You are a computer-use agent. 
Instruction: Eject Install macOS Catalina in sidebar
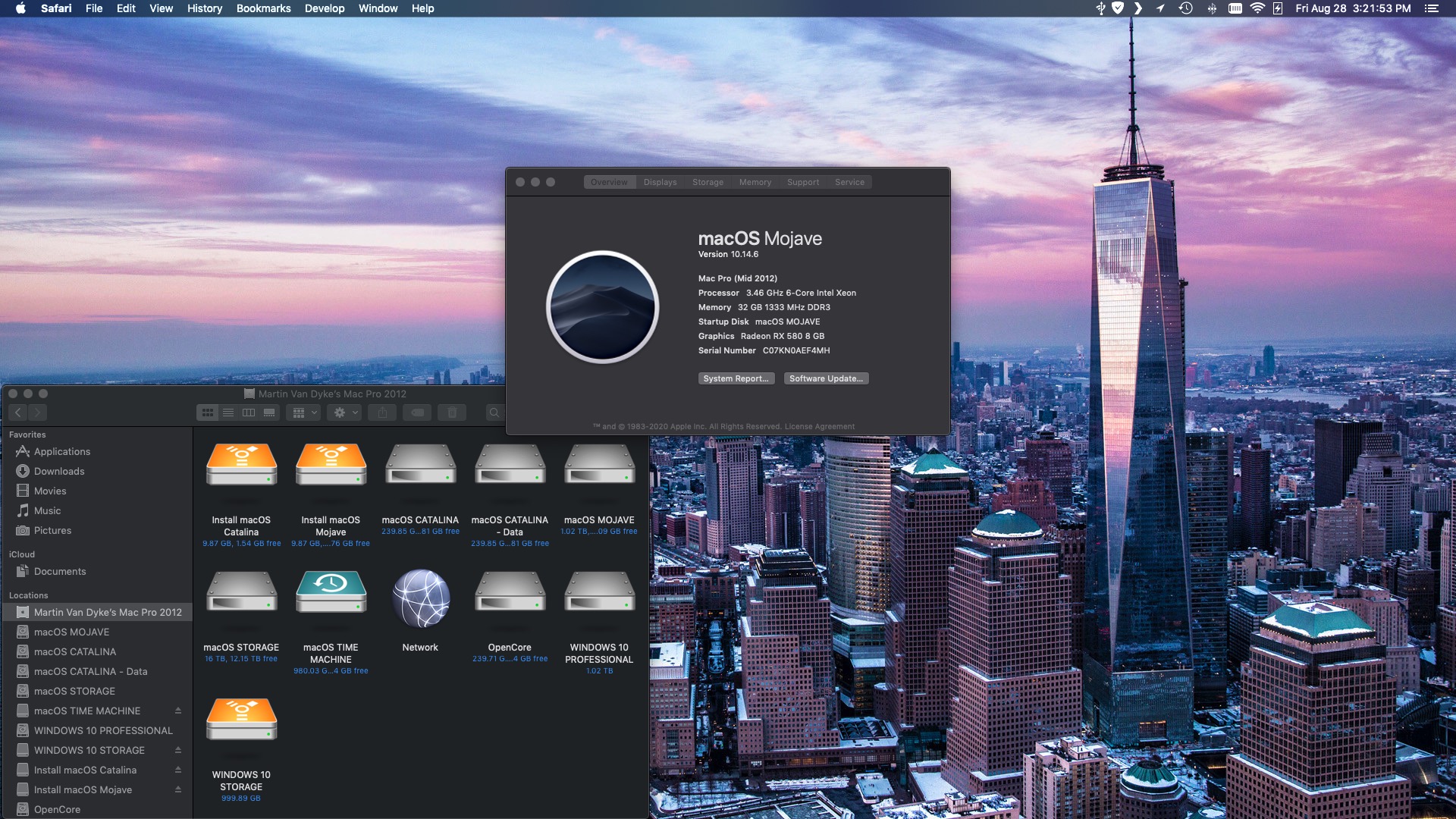coord(178,770)
